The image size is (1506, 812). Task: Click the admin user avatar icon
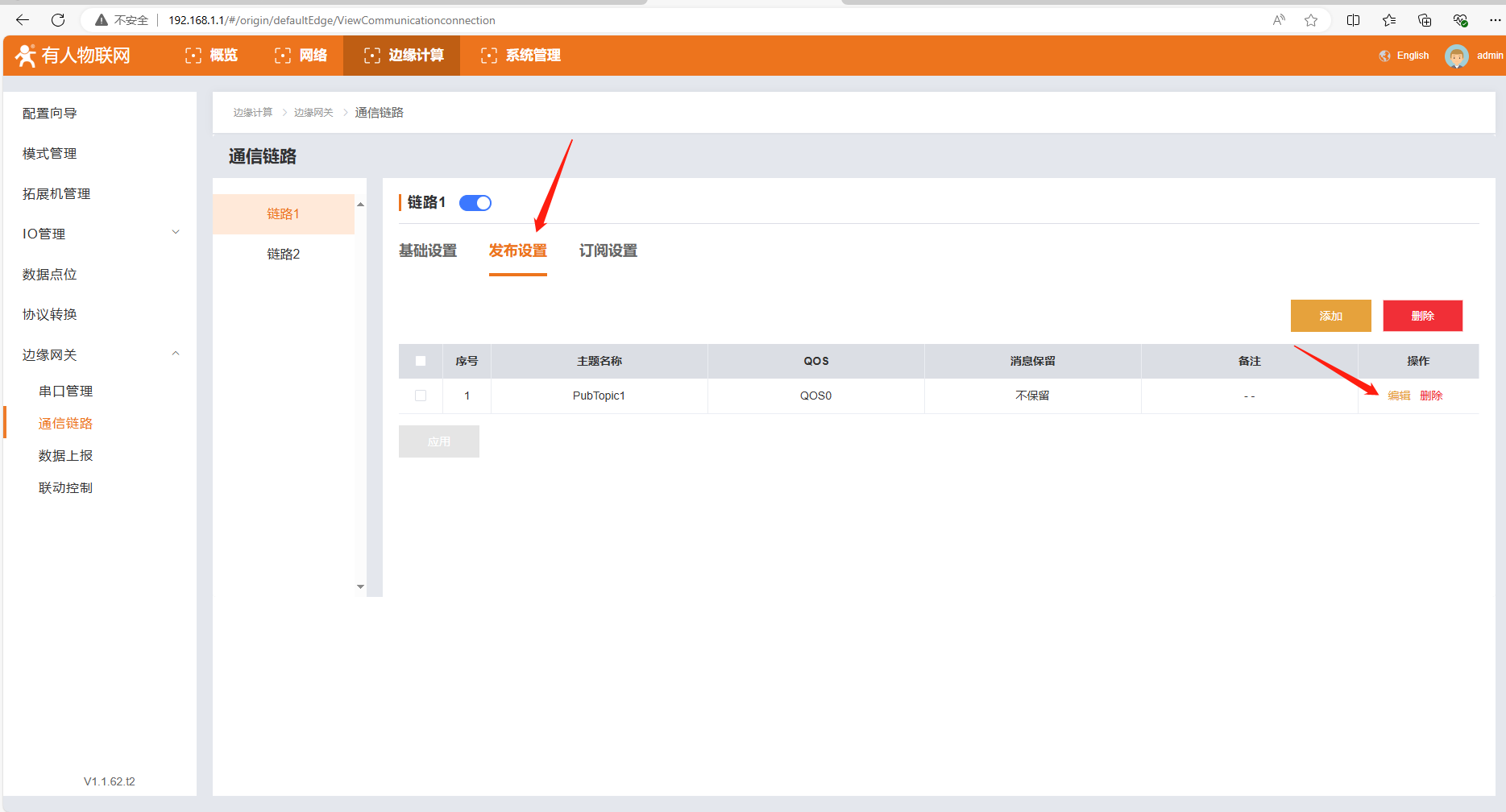[1456, 56]
